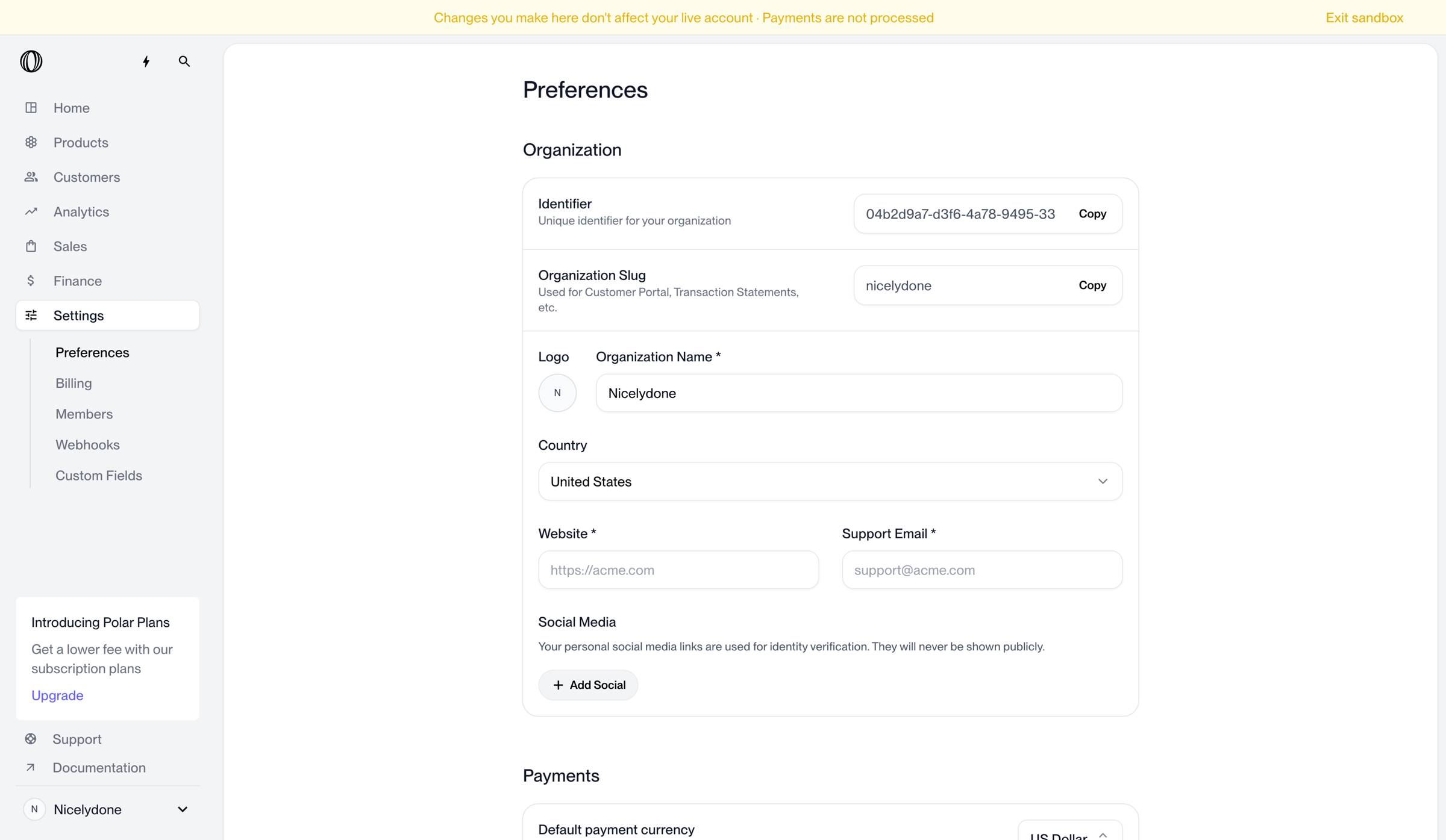Expand the Country dropdown showing United States

[830, 482]
